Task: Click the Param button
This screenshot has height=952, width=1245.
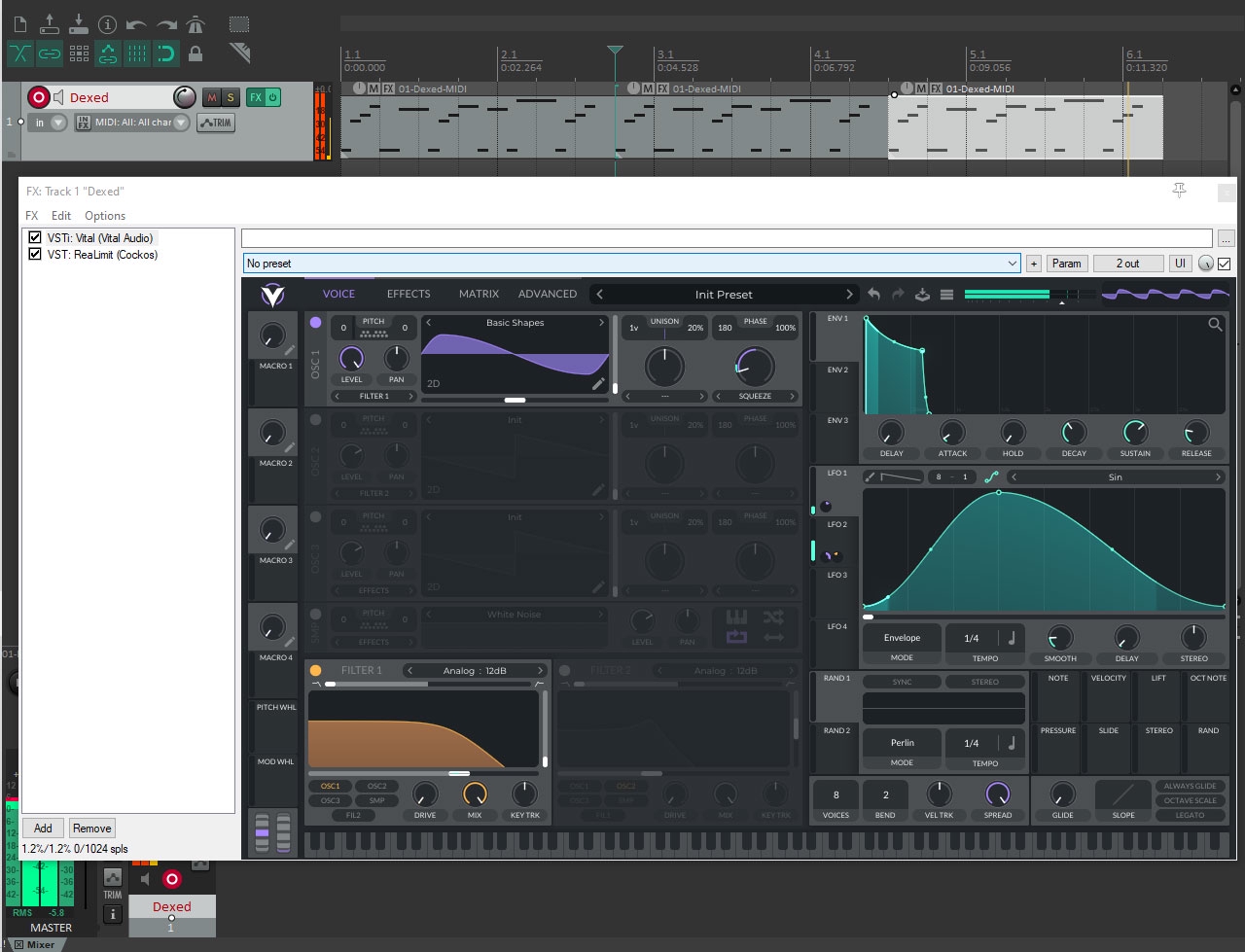Action: (1066, 264)
